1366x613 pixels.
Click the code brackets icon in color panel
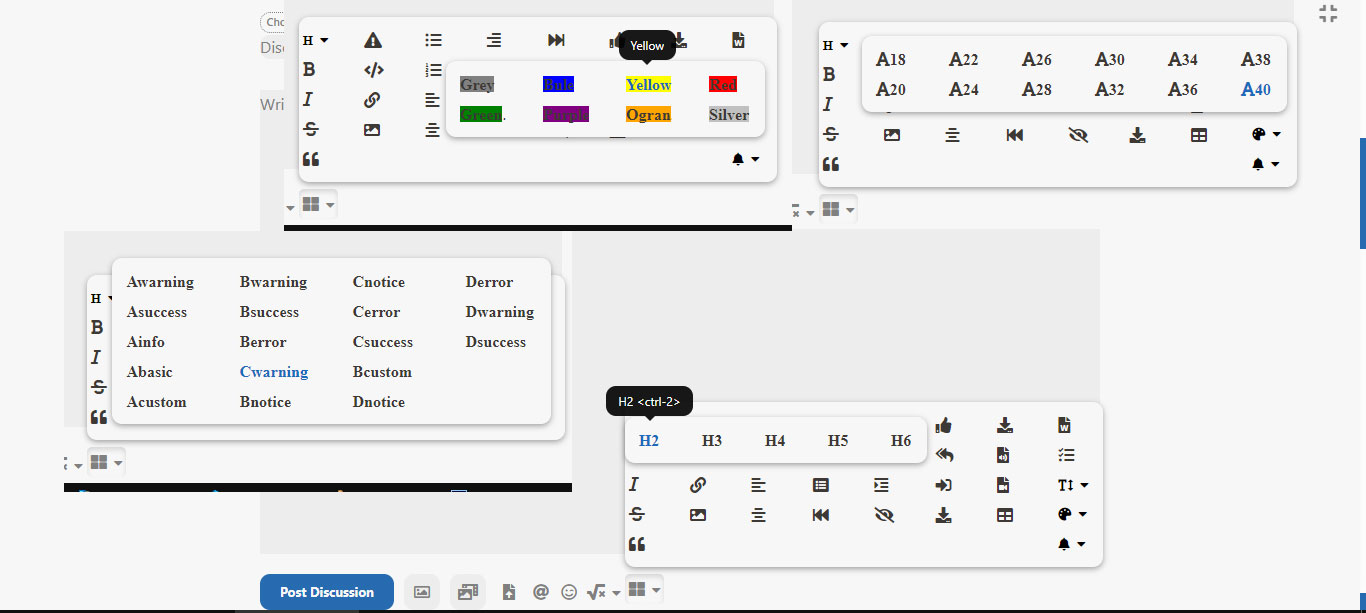[x=373, y=70]
